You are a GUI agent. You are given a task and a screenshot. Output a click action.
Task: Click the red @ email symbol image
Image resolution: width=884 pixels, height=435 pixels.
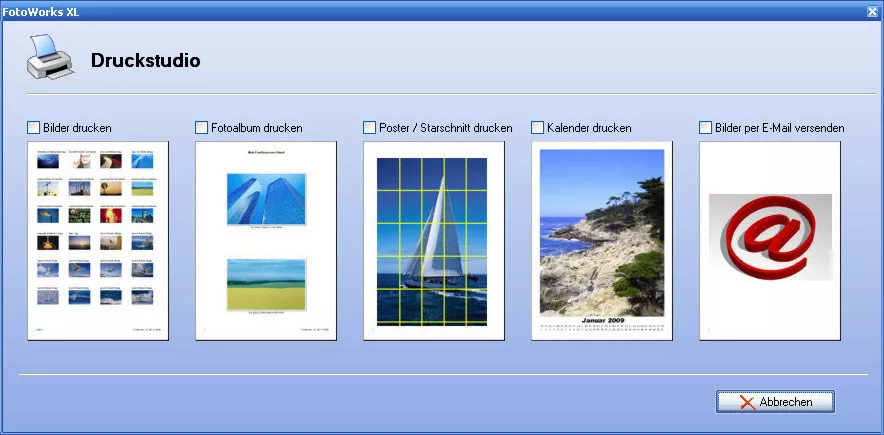(x=769, y=240)
